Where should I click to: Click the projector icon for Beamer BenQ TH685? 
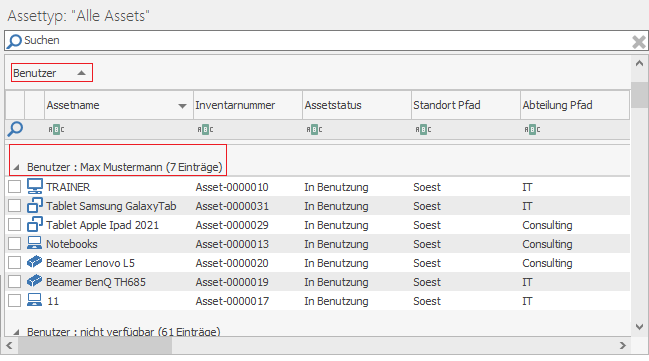tap(35, 281)
